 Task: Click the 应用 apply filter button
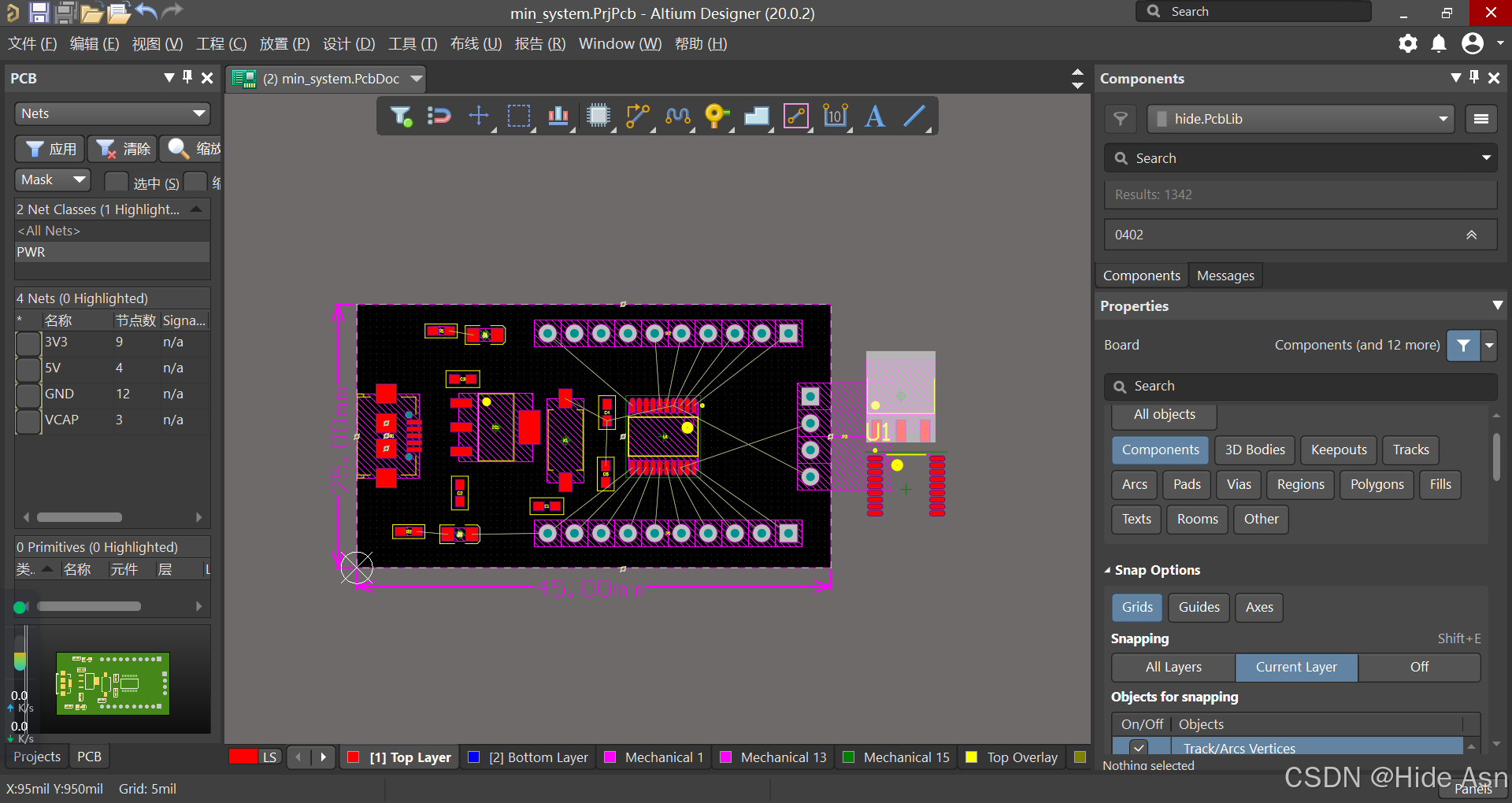coord(50,149)
